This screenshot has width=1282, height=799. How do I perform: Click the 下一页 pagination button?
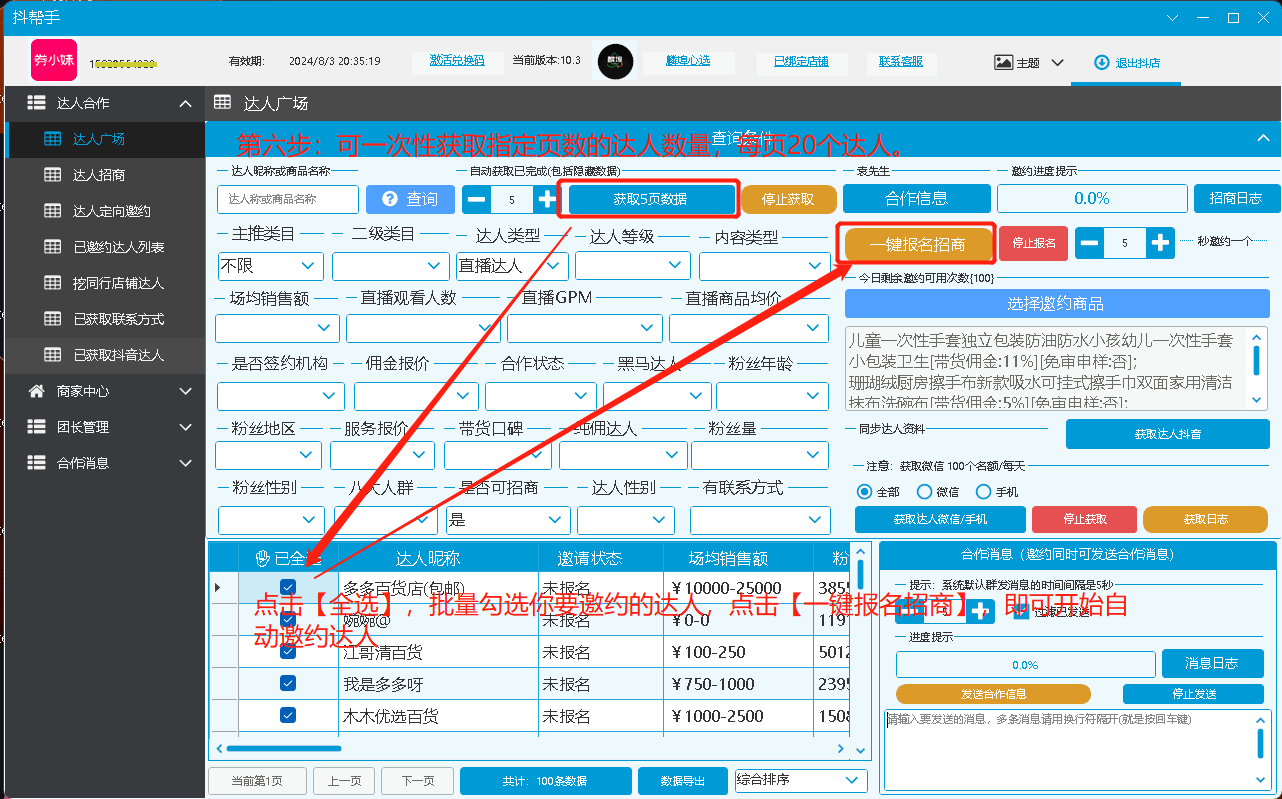417,781
